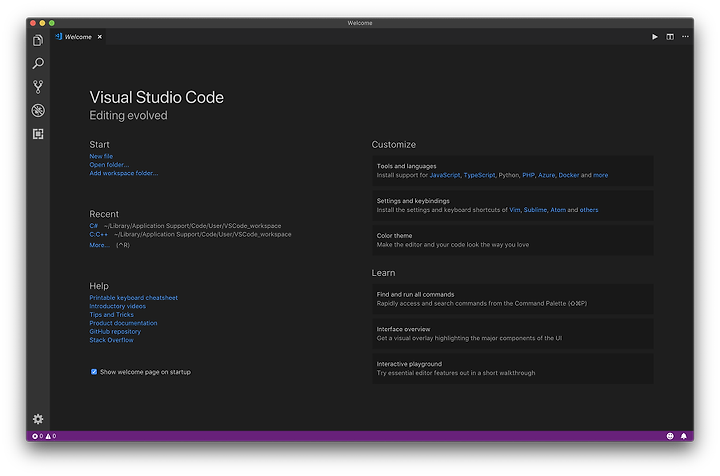Image resolution: width=720 pixels, height=476 pixels.
Task: Open the recent C# workspace
Action: click(x=94, y=226)
